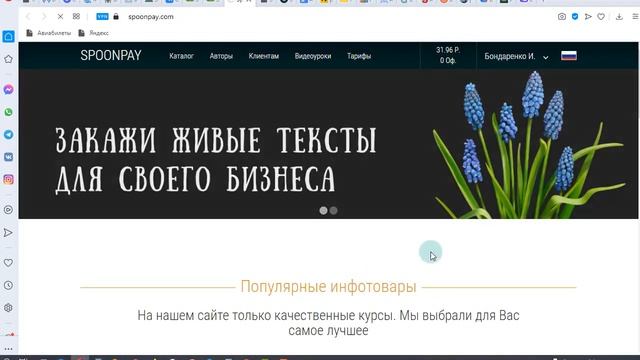Open the sidebar start page house icon
Screen dimensions: 640x360
pos(8,59)
